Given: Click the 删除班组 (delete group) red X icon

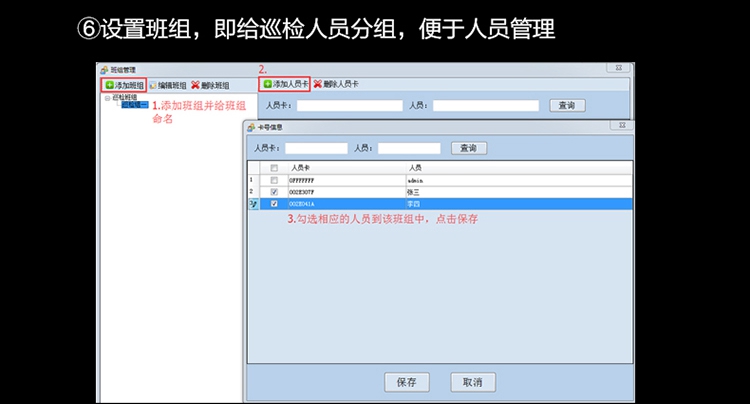Looking at the screenshot, I should [x=195, y=86].
